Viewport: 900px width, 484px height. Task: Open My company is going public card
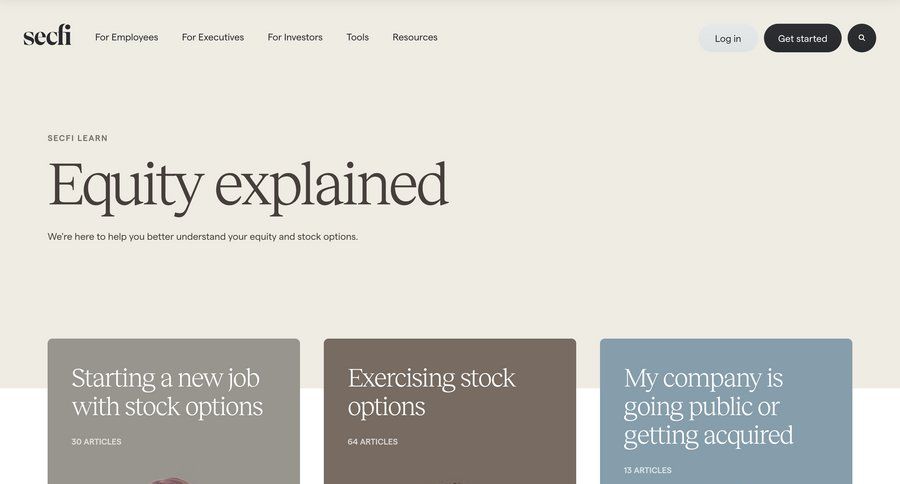click(x=708, y=406)
